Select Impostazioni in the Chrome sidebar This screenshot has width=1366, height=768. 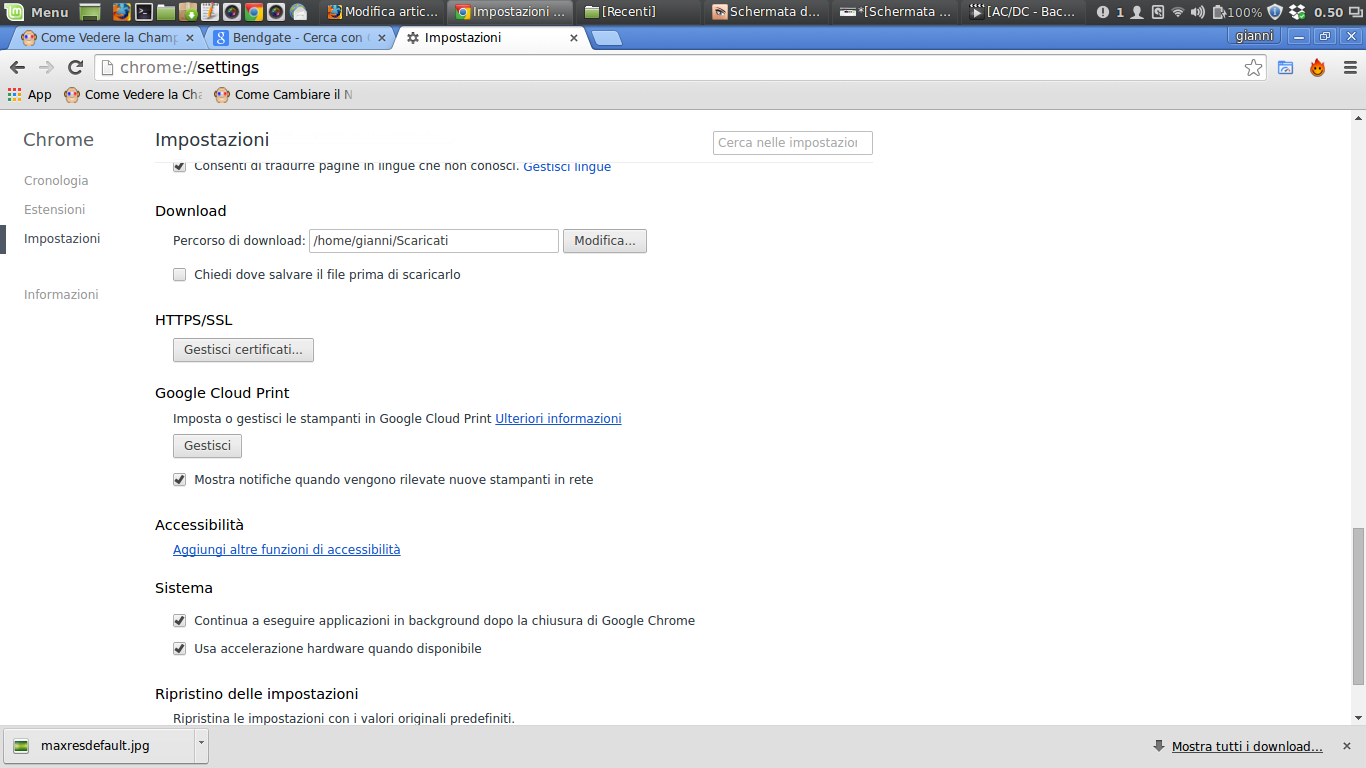click(x=62, y=239)
